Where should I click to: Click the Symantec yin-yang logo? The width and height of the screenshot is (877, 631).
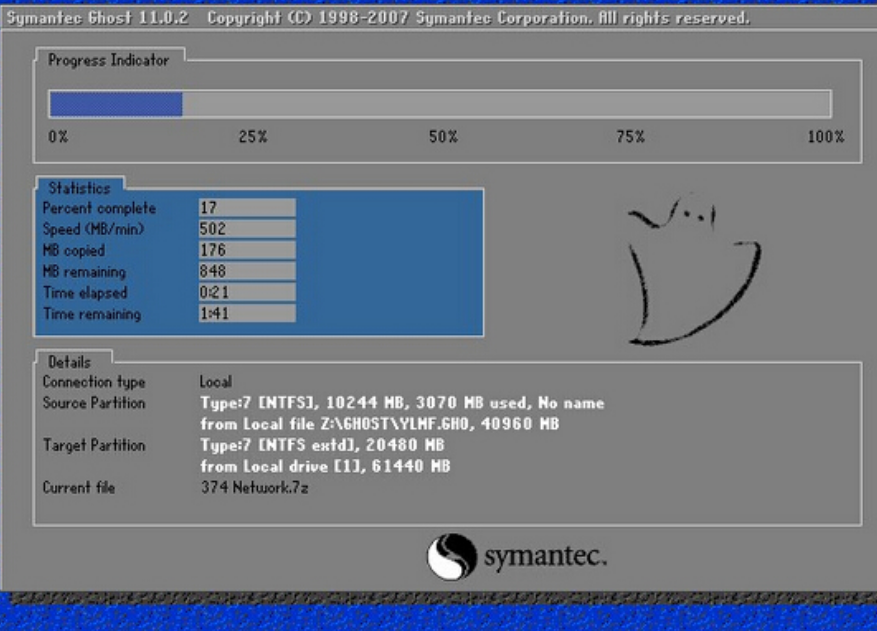point(451,557)
